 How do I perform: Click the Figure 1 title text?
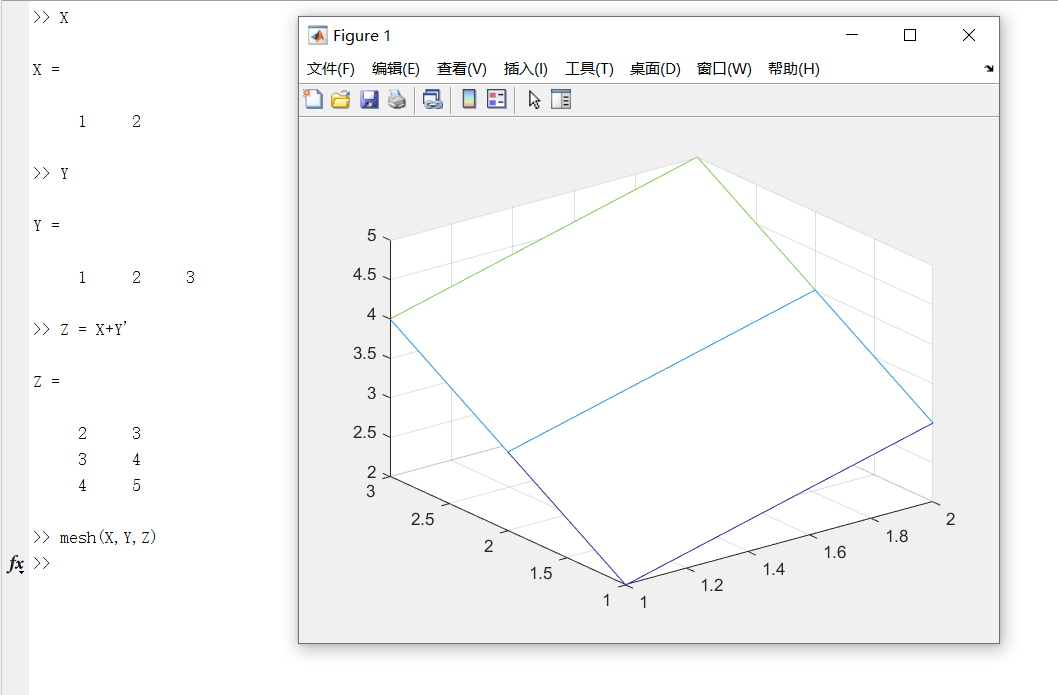[x=362, y=36]
